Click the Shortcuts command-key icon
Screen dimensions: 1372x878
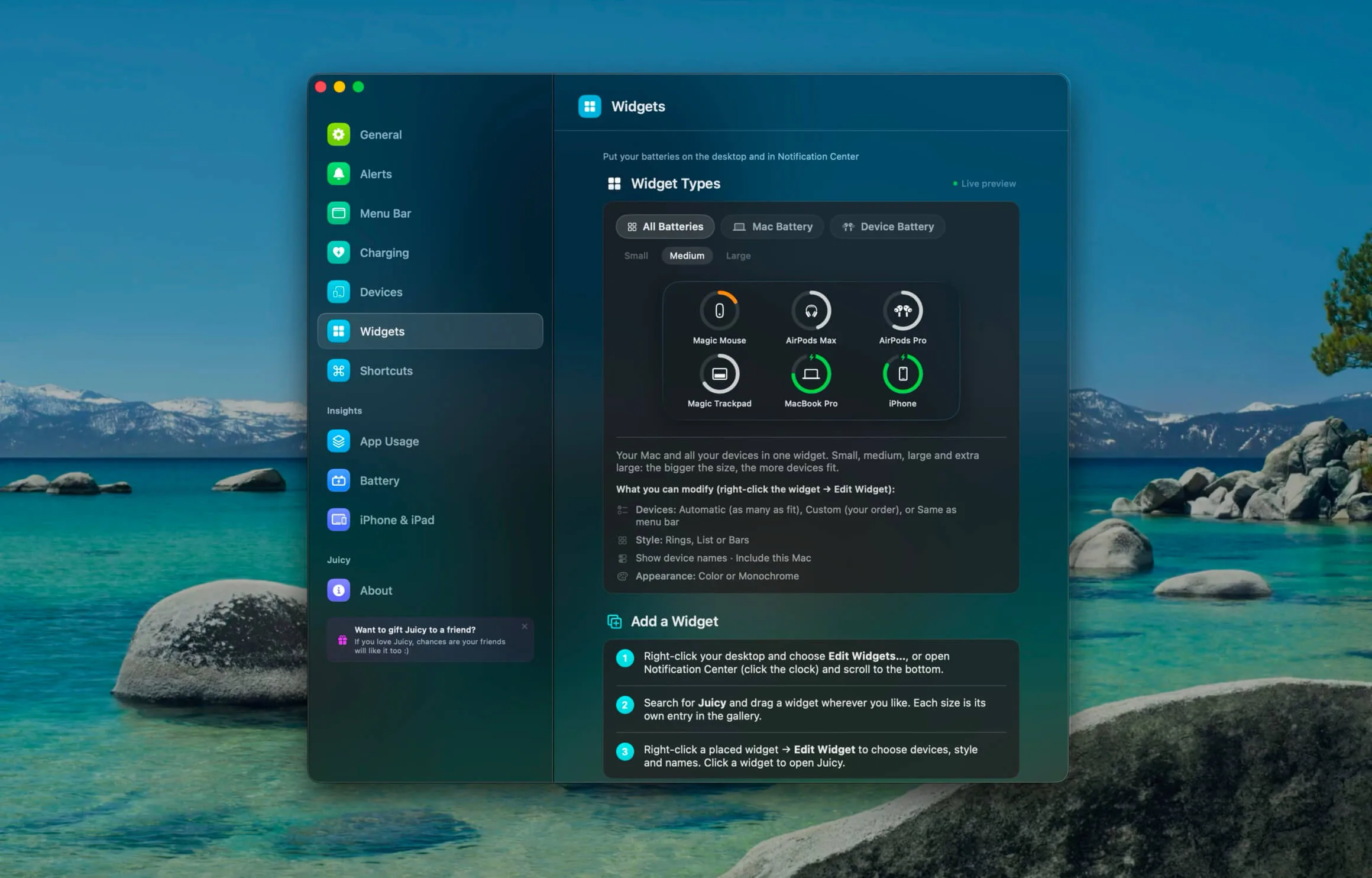click(338, 370)
